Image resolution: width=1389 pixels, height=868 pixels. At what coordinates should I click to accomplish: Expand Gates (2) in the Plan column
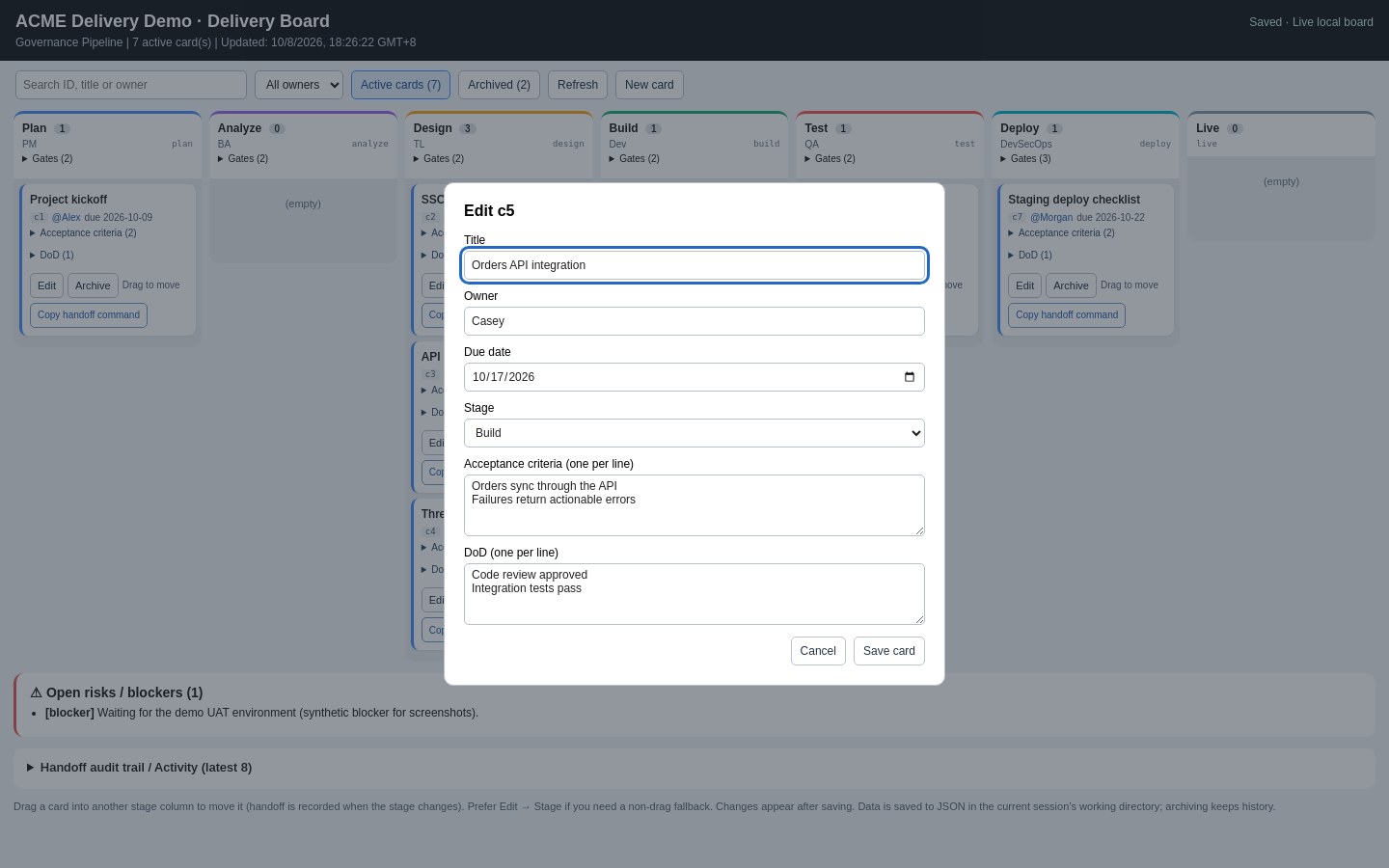point(47,158)
